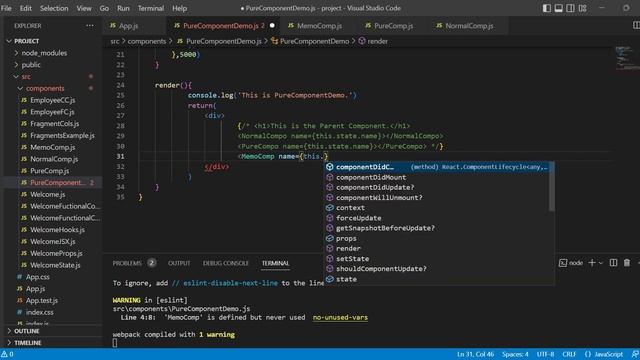Open the Go menu
Screen dimensions: 640x360
[104, 8]
